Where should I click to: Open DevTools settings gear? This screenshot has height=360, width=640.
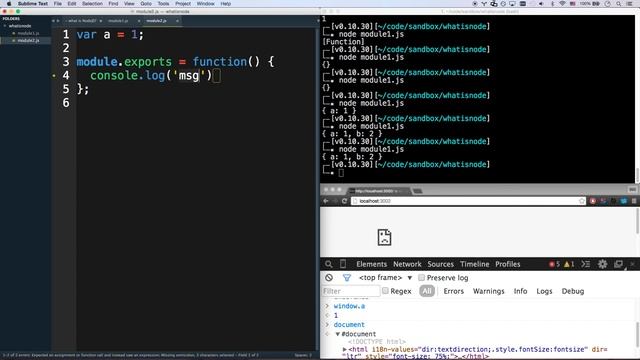(602, 264)
